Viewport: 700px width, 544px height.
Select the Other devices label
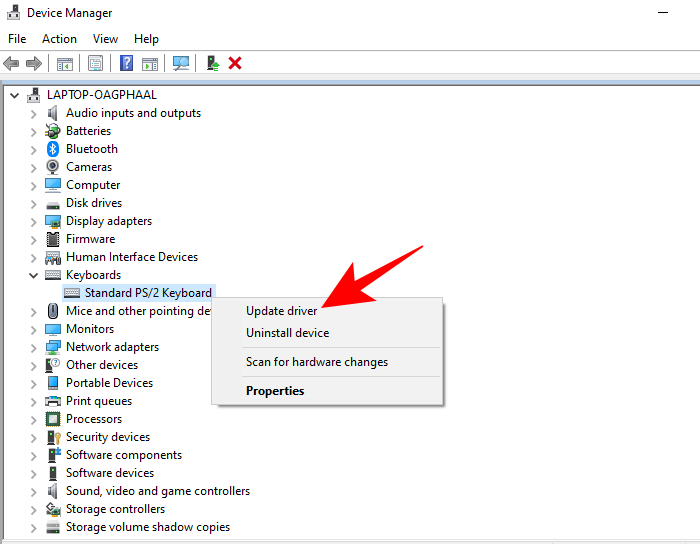click(x=102, y=365)
